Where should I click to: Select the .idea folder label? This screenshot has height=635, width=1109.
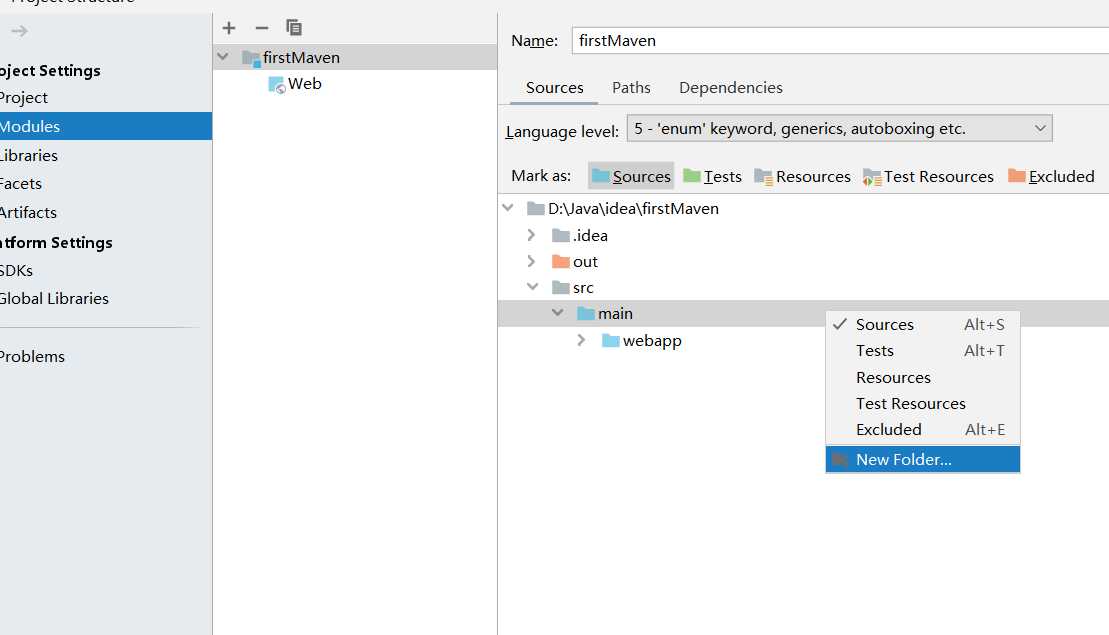[x=591, y=235]
